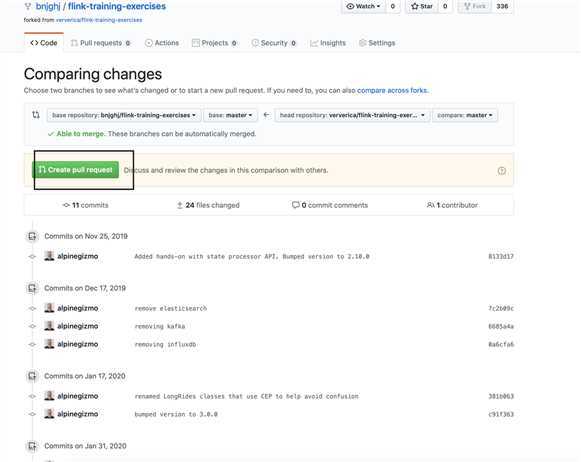The width and height of the screenshot is (581, 462).
Task: View the 1 contributor tab
Action: click(452, 205)
